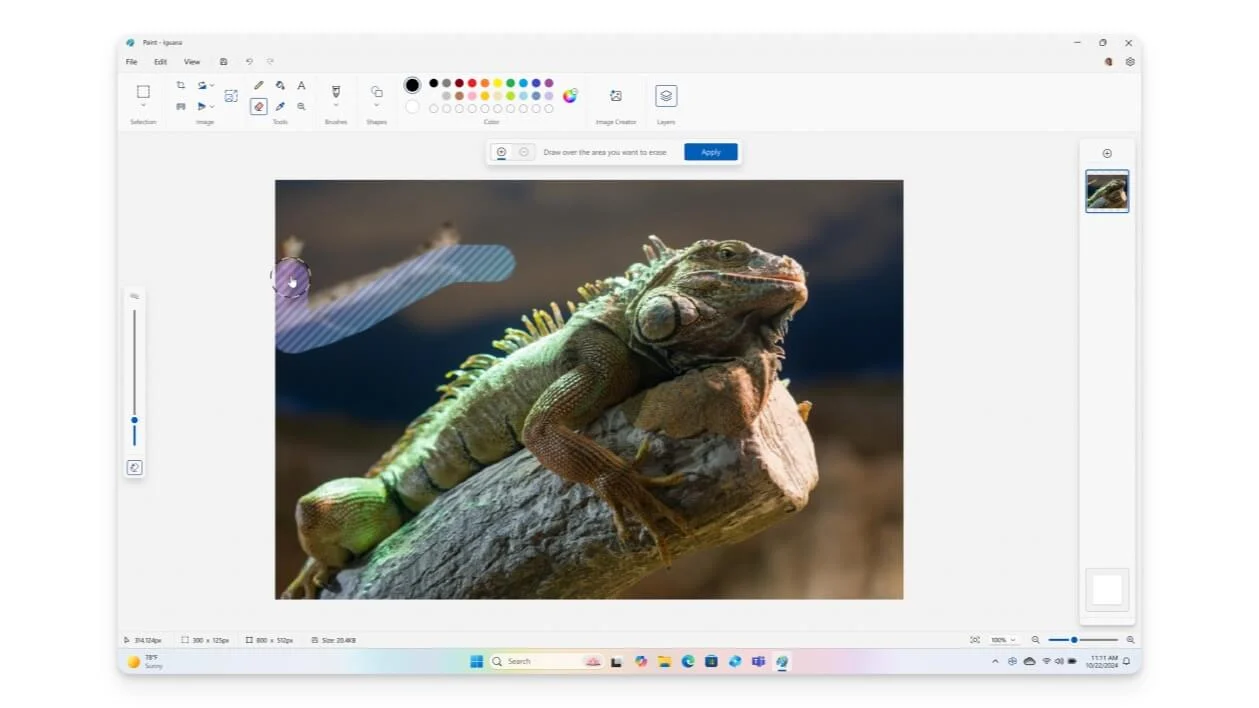Switch to subtract erase area mode
The height and width of the screenshot is (708, 1259).
click(524, 152)
